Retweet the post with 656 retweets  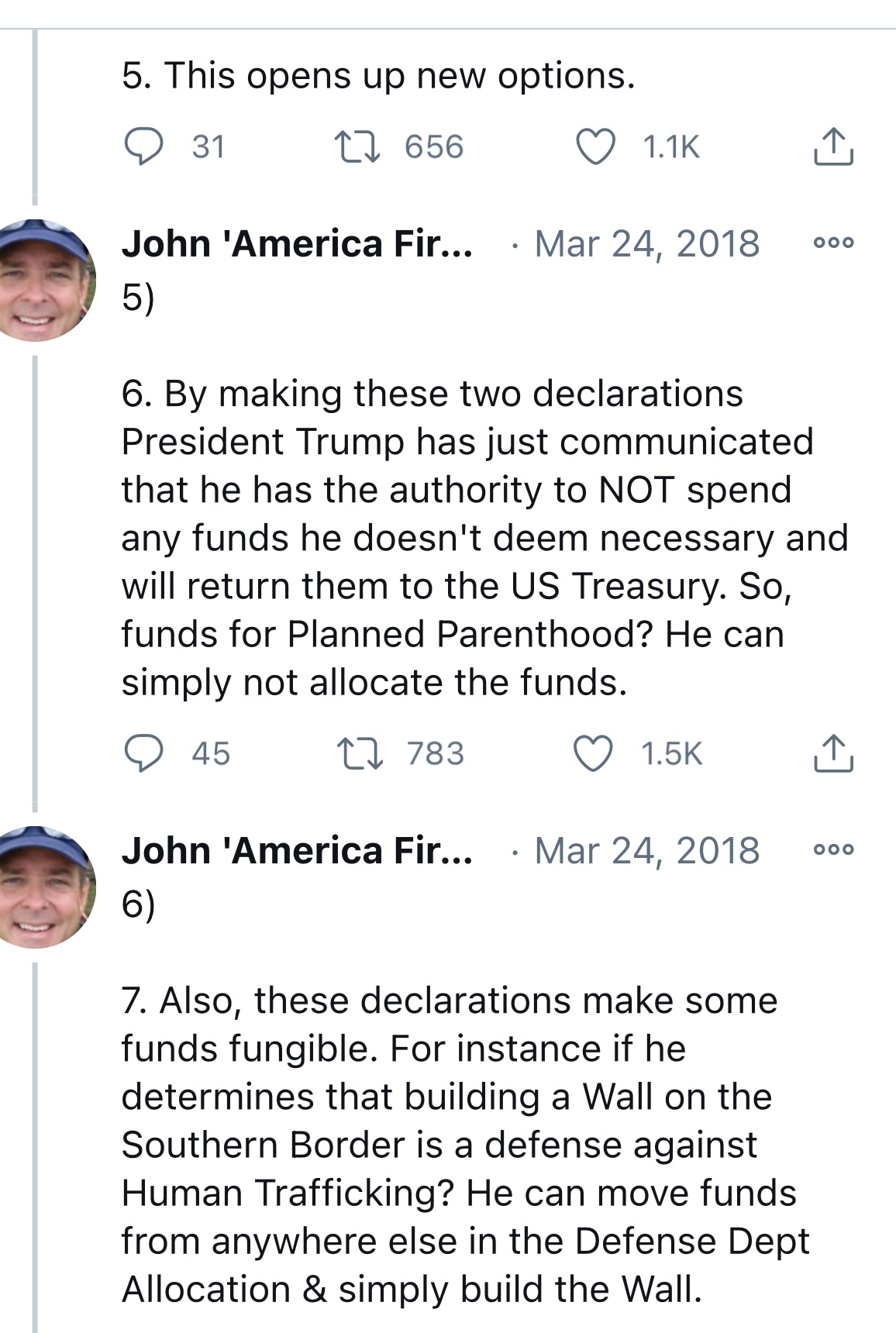[x=357, y=146]
